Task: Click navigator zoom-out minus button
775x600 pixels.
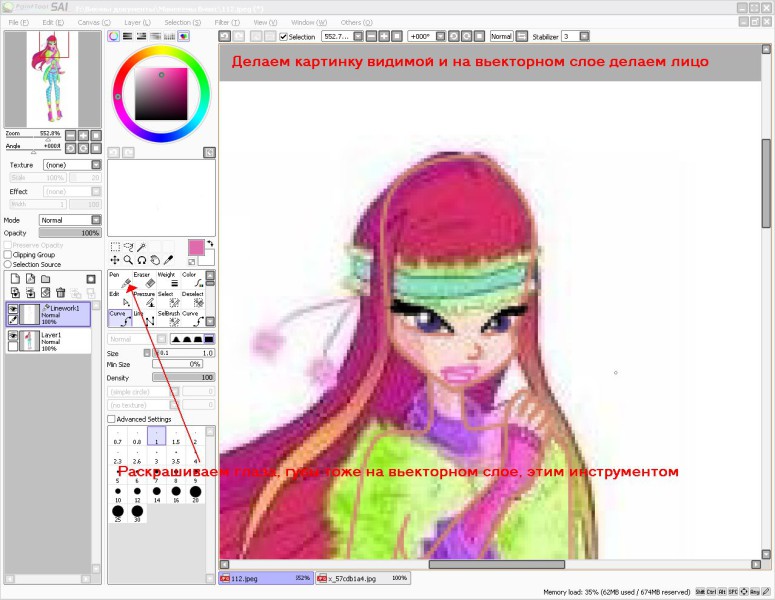Action: [x=71, y=135]
